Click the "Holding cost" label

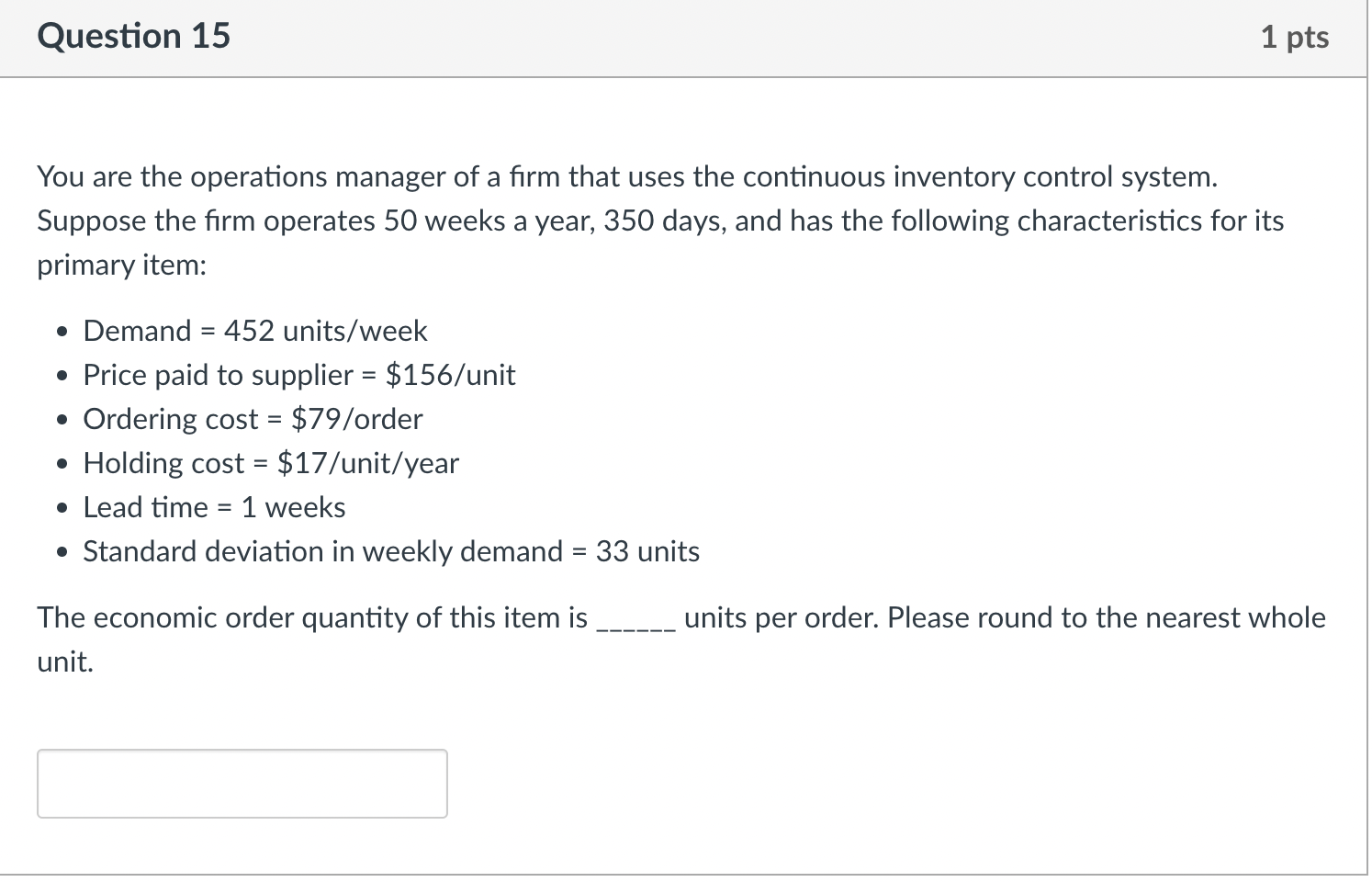coord(163,463)
